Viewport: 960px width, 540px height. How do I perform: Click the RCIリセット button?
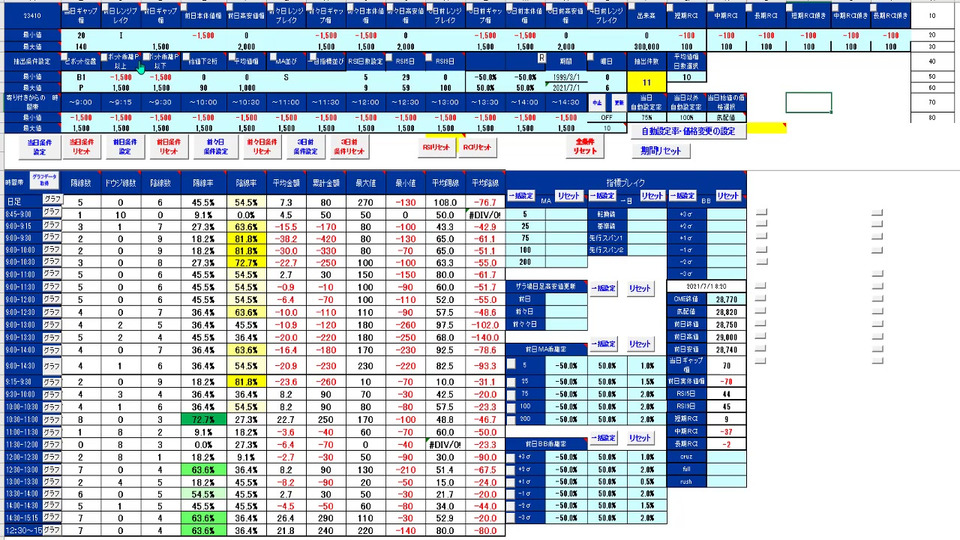click(x=477, y=148)
